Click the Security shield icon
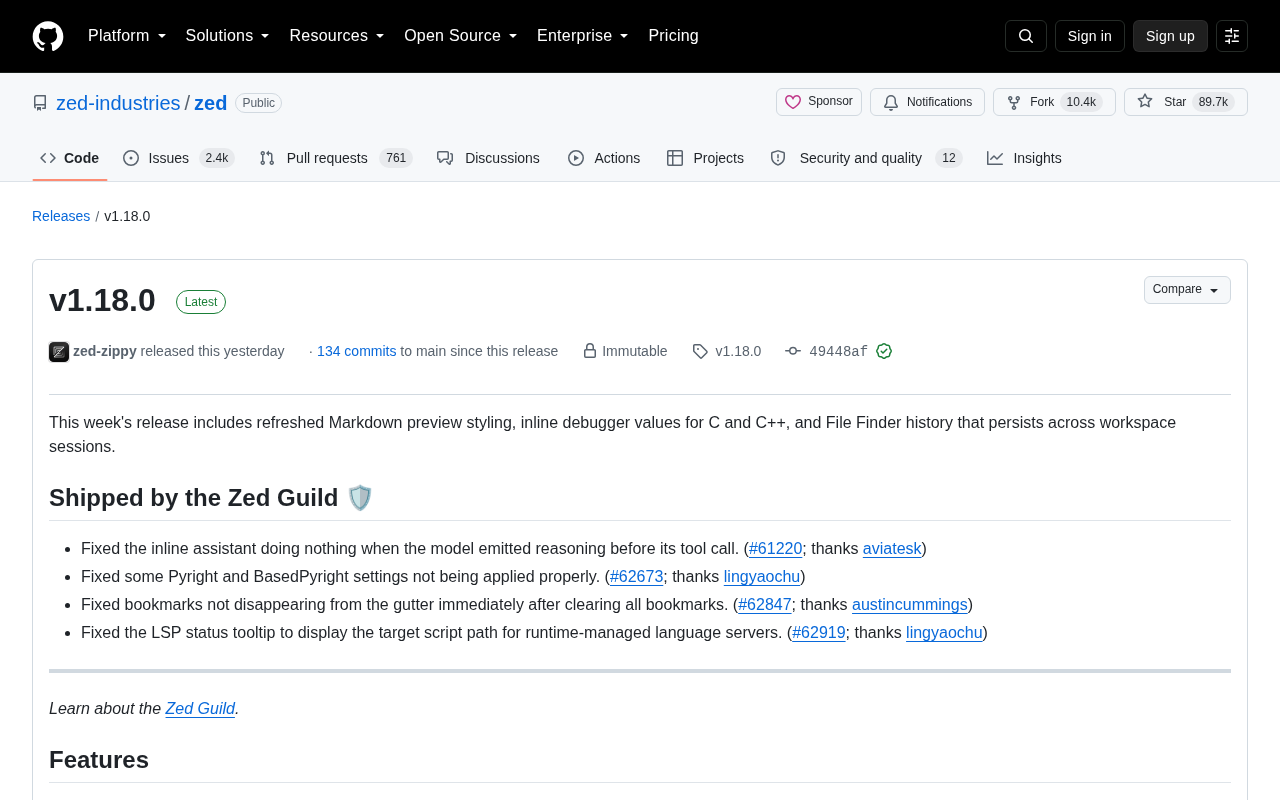Image resolution: width=1280 pixels, height=800 pixels. click(778, 158)
